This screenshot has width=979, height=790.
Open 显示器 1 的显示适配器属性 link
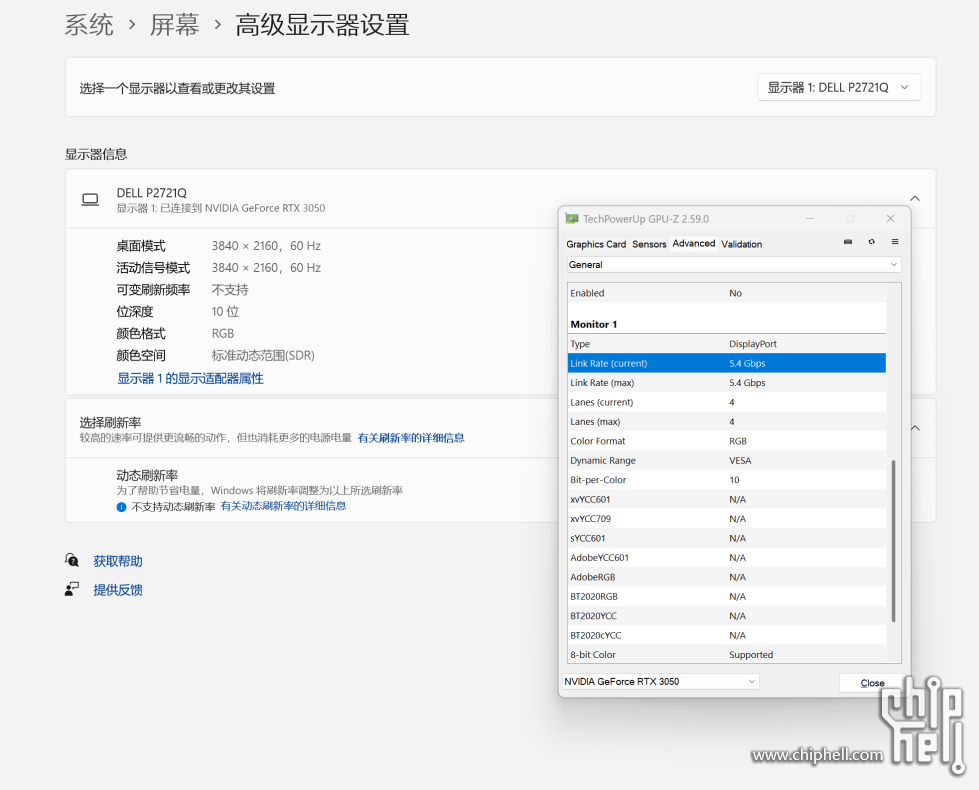(190, 378)
